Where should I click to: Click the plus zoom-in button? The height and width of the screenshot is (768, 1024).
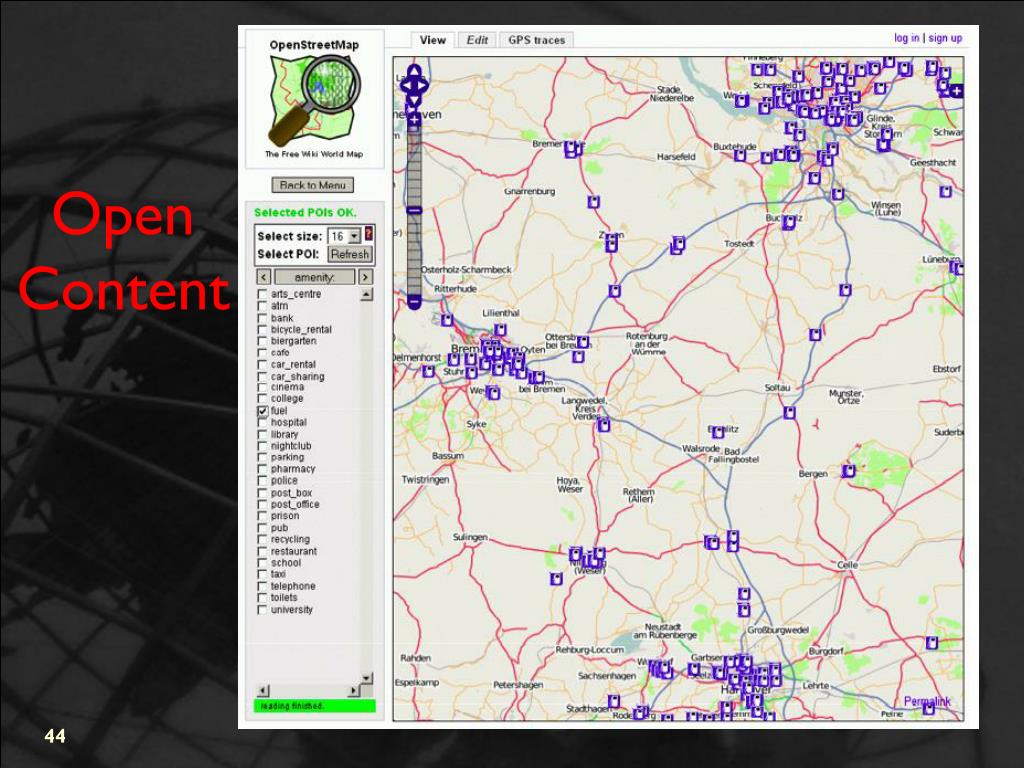[x=413, y=120]
